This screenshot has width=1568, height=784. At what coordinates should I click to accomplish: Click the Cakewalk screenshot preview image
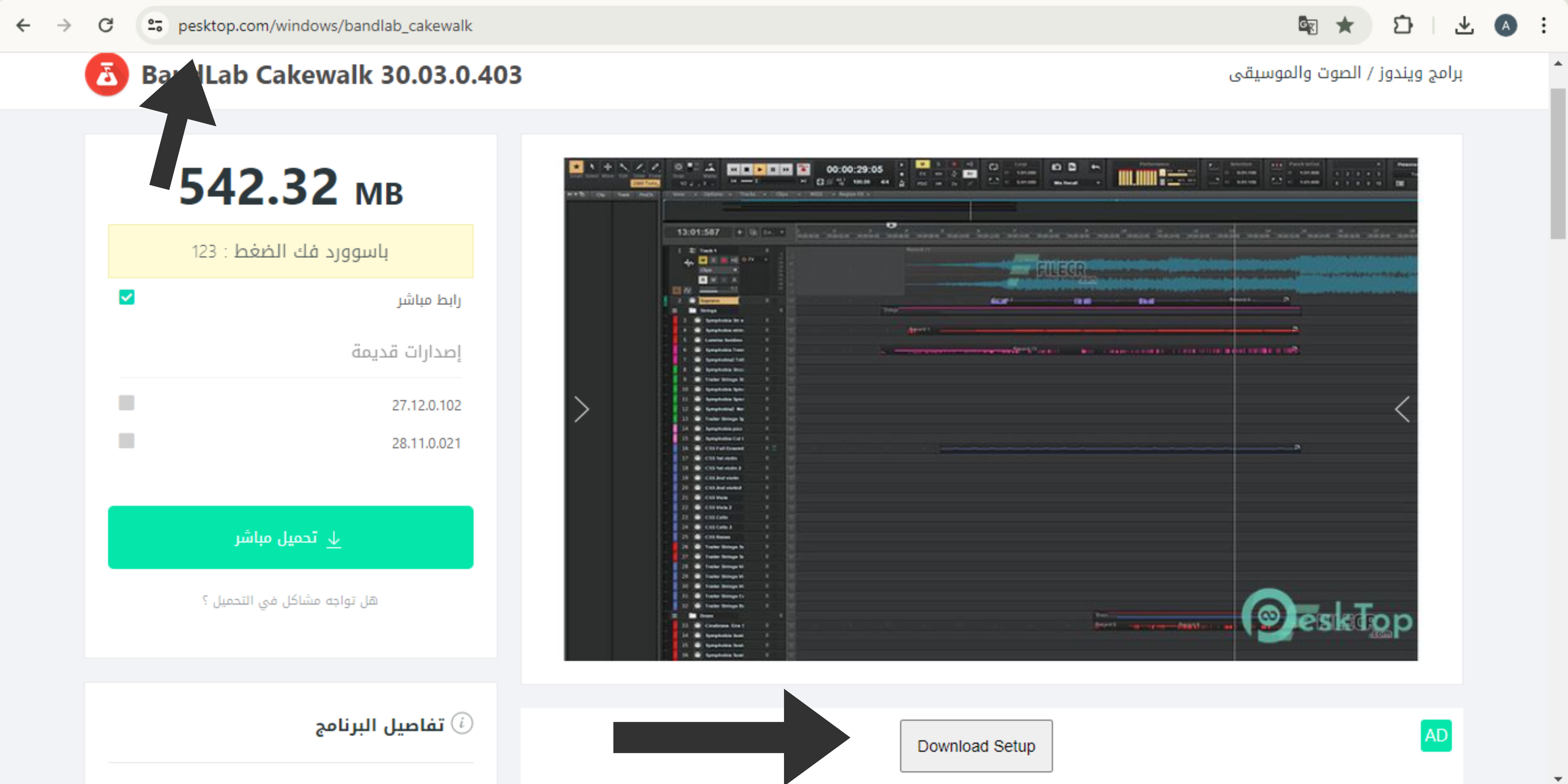point(990,409)
